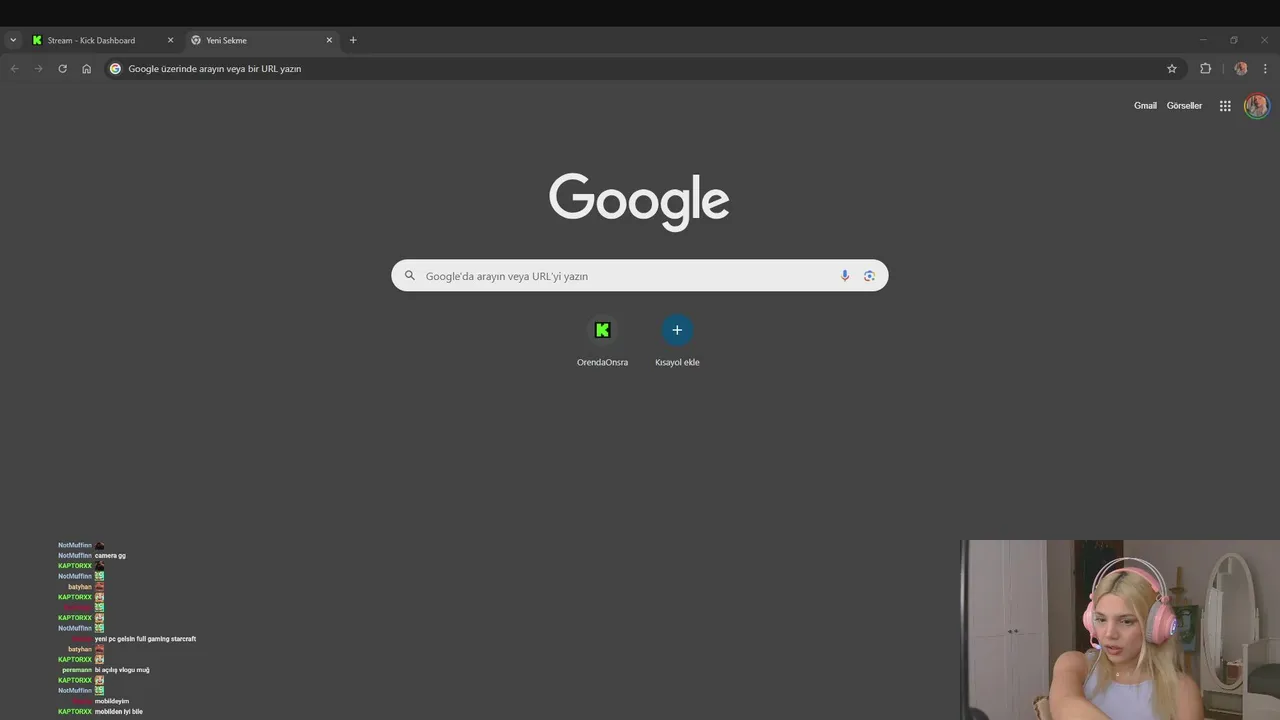Screen dimensions: 1280x720
Task: Start voice search with microphone icon
Action: coord(845,276)
